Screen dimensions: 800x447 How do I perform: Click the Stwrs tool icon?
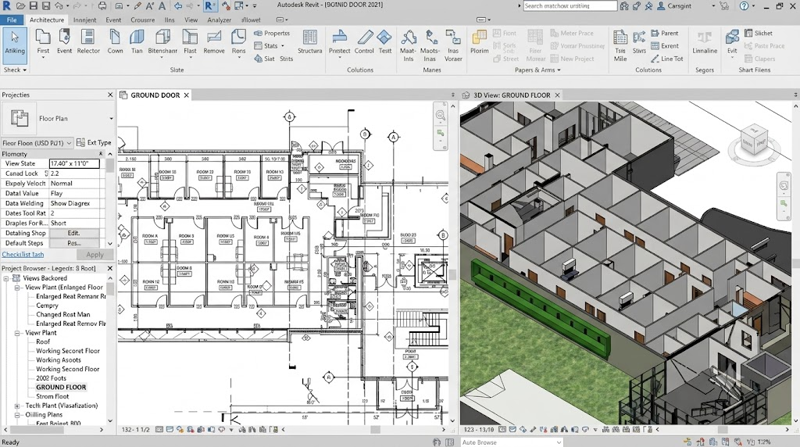pos(639,42)
